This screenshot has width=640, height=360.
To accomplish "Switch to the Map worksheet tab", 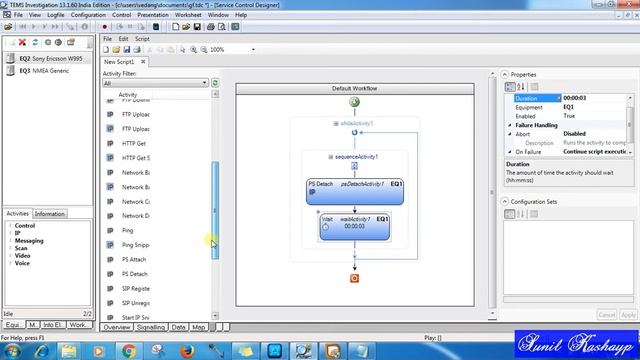I will (x=198, y=327).
